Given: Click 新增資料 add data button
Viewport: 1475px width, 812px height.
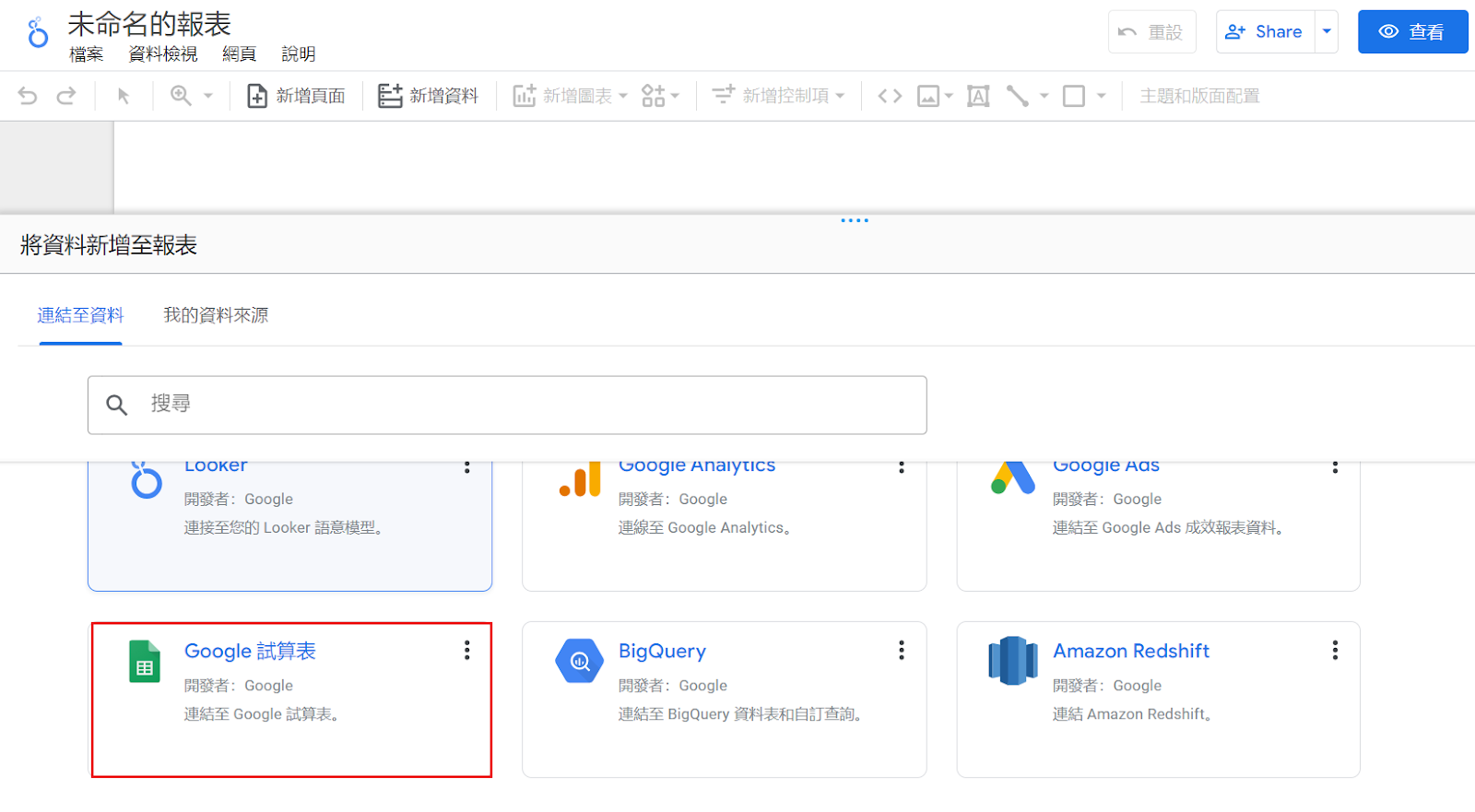Looking at the screenshot, I should click(x=429, y=96).
